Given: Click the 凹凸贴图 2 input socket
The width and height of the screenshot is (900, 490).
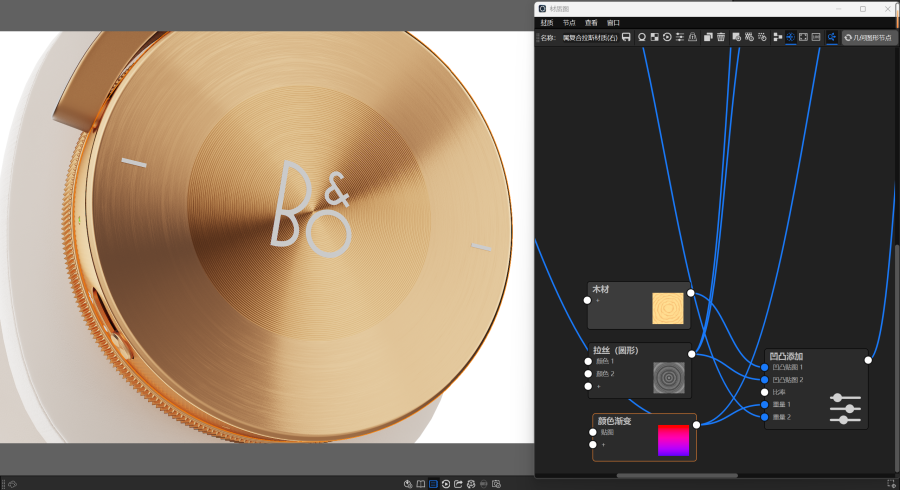Looking at the screenshot, I should pos(765,380).
